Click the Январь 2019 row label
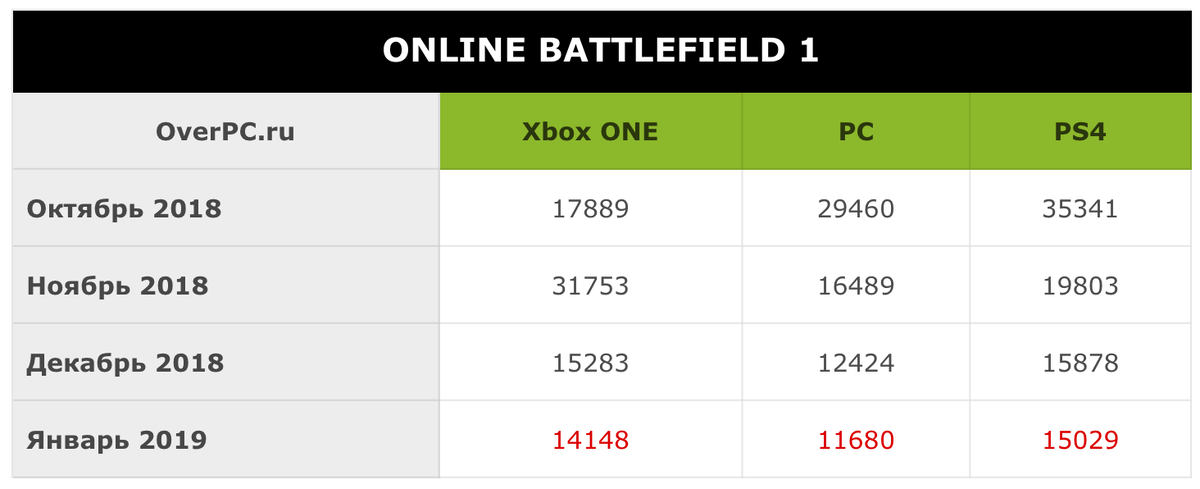This screenshot has height=489, width=1200. coord(116,440)
